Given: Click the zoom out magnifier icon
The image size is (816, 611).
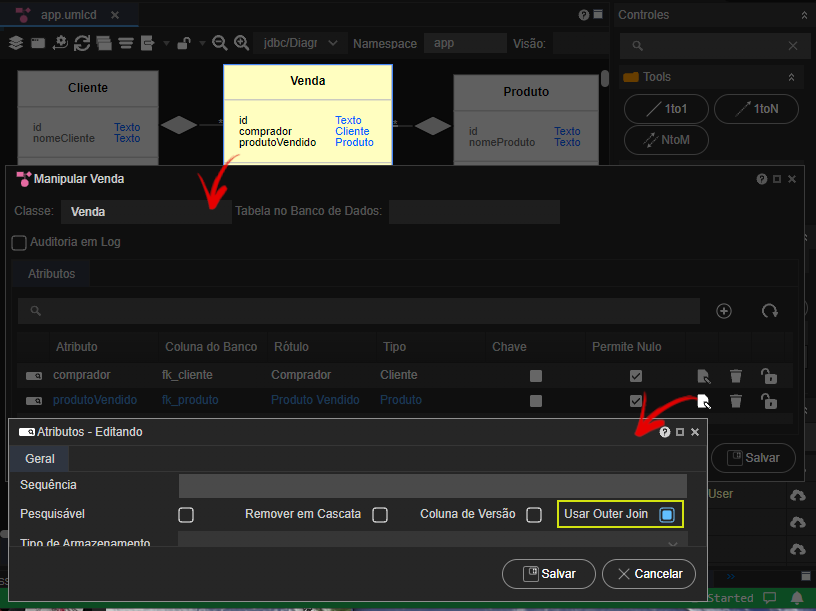Looking at the screenshot, I should [x=220, y=43].
